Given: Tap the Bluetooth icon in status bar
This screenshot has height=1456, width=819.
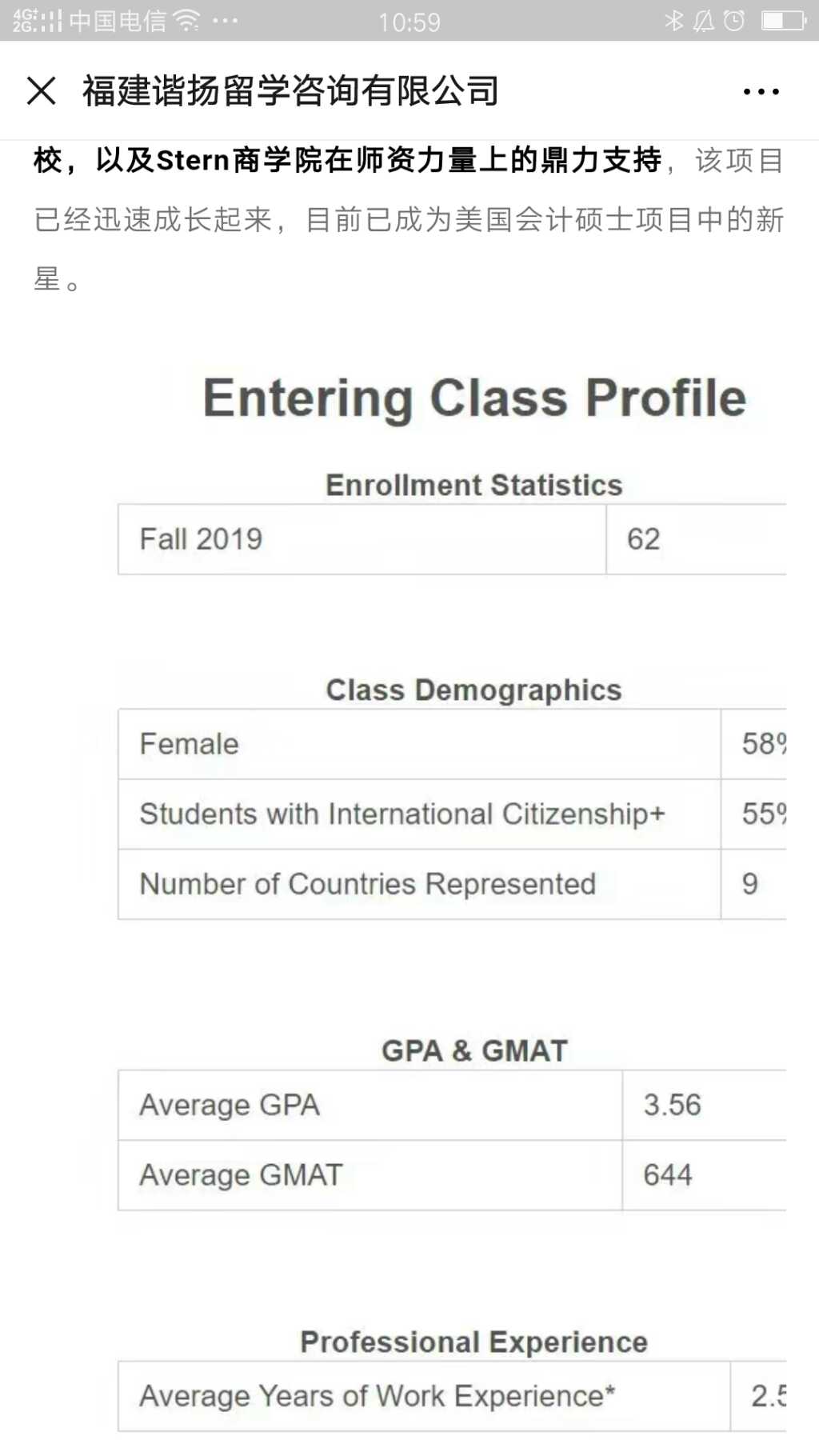Looking at the screenshot, I should [x=674, y=20].
